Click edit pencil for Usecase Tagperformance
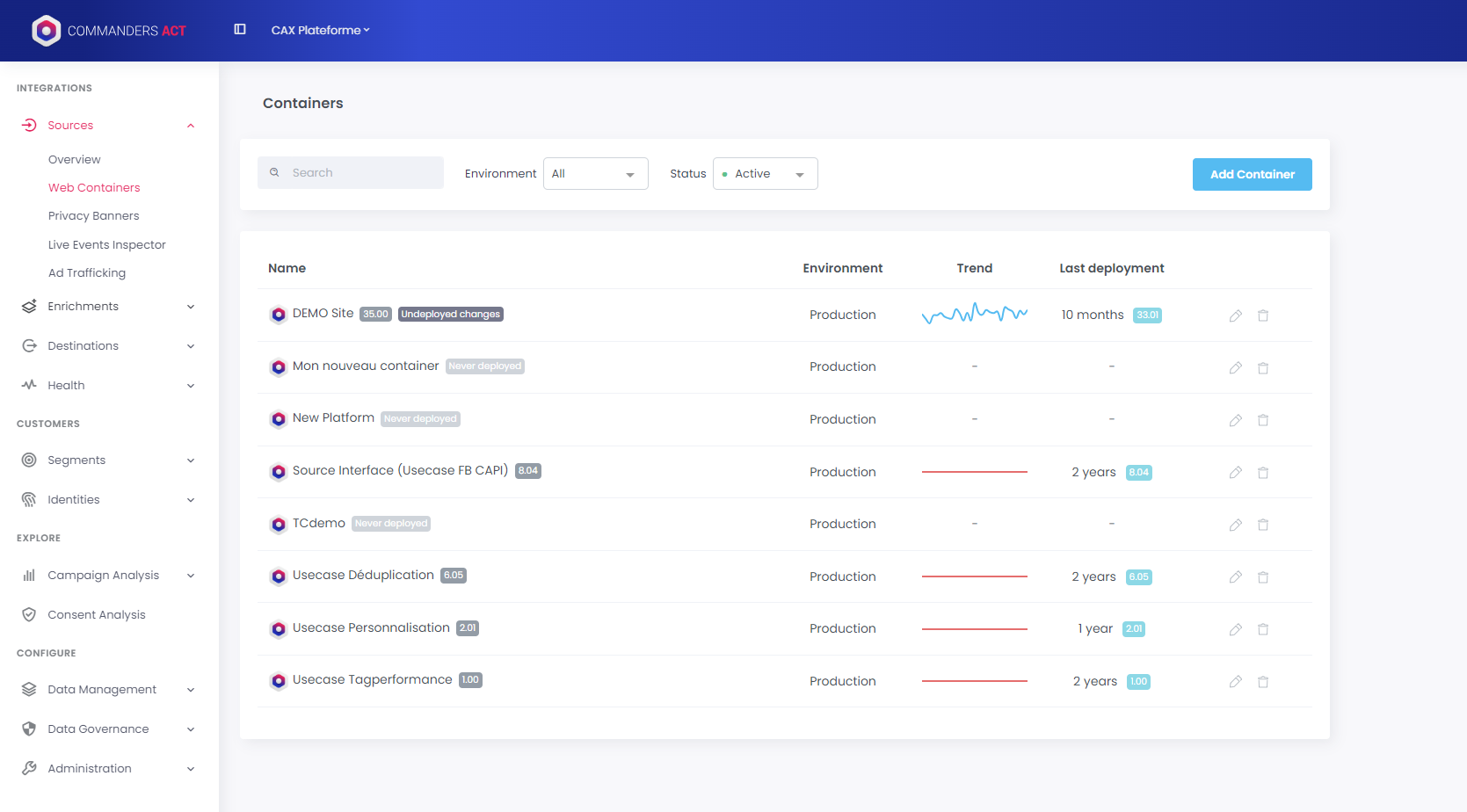Screen dimensions: 1467x812 click(x=1235, y=682)
